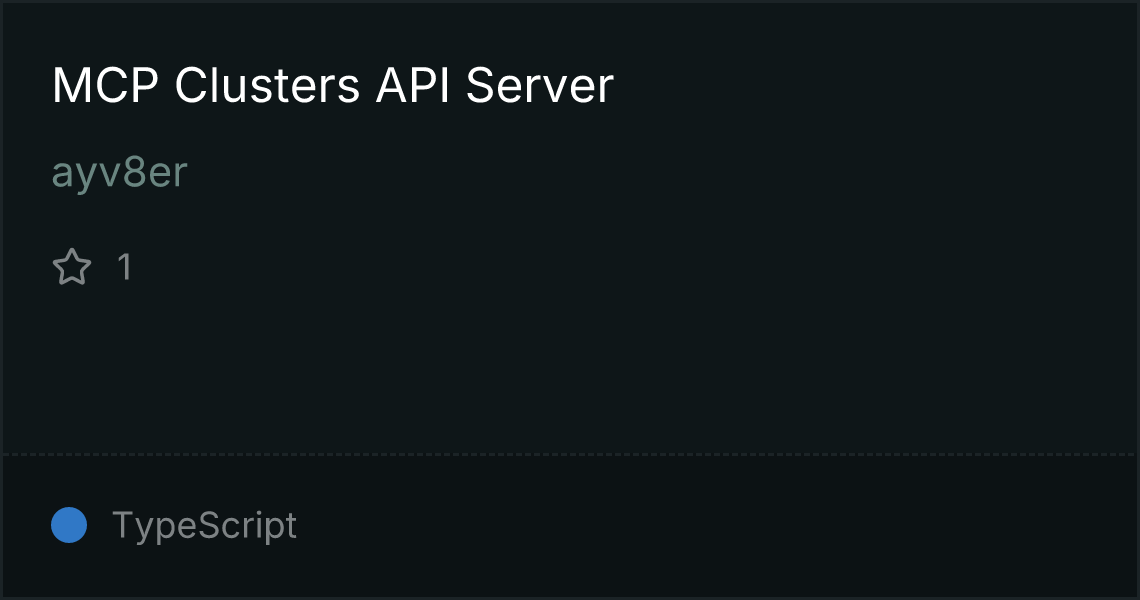This screenshot has height=600, width=1140.
Task: Click the letters "ay" of the author name
Action: [71, 176]
